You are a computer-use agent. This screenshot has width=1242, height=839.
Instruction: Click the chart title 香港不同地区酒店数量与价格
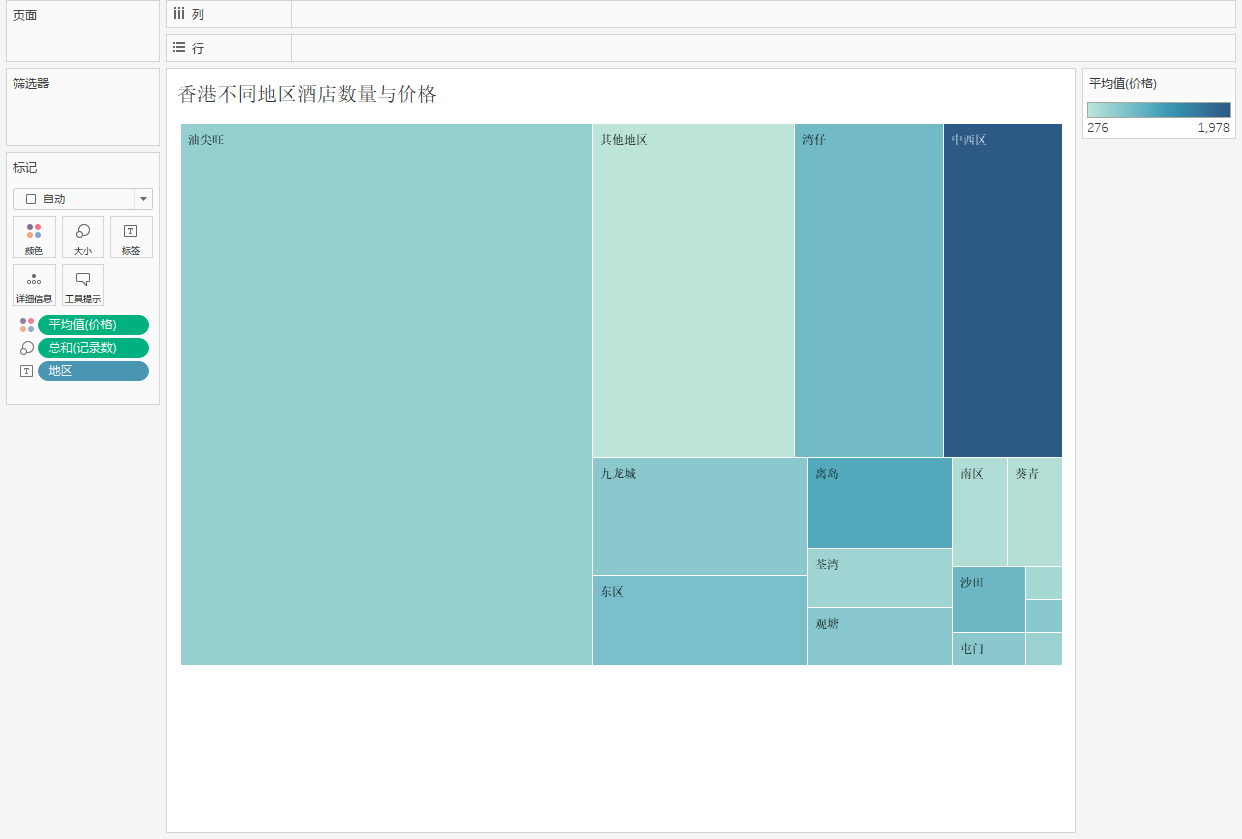307,94
